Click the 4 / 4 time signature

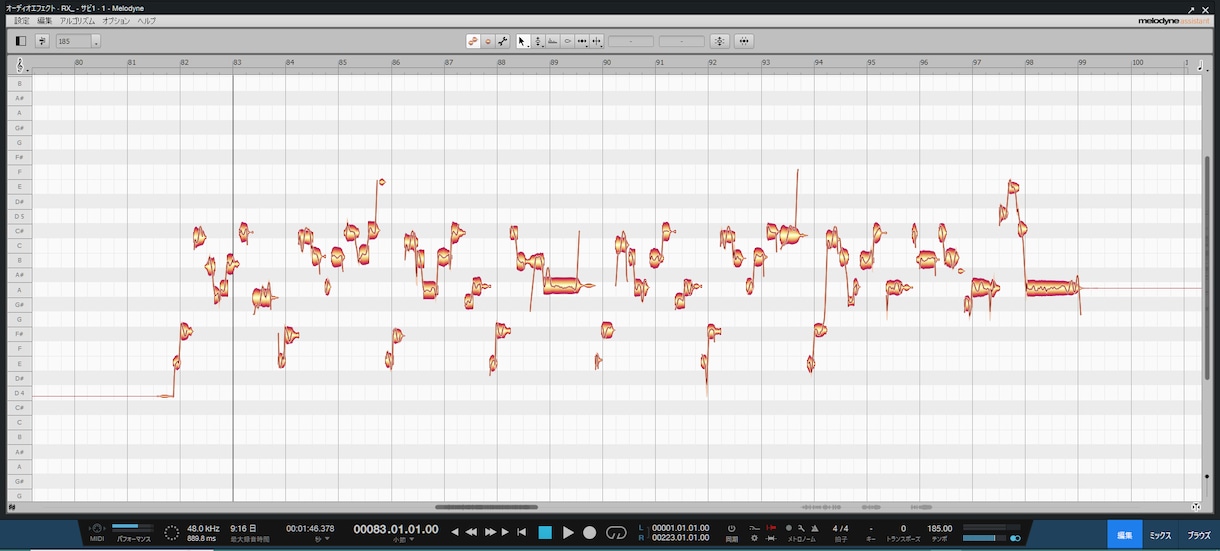point(840,528)
